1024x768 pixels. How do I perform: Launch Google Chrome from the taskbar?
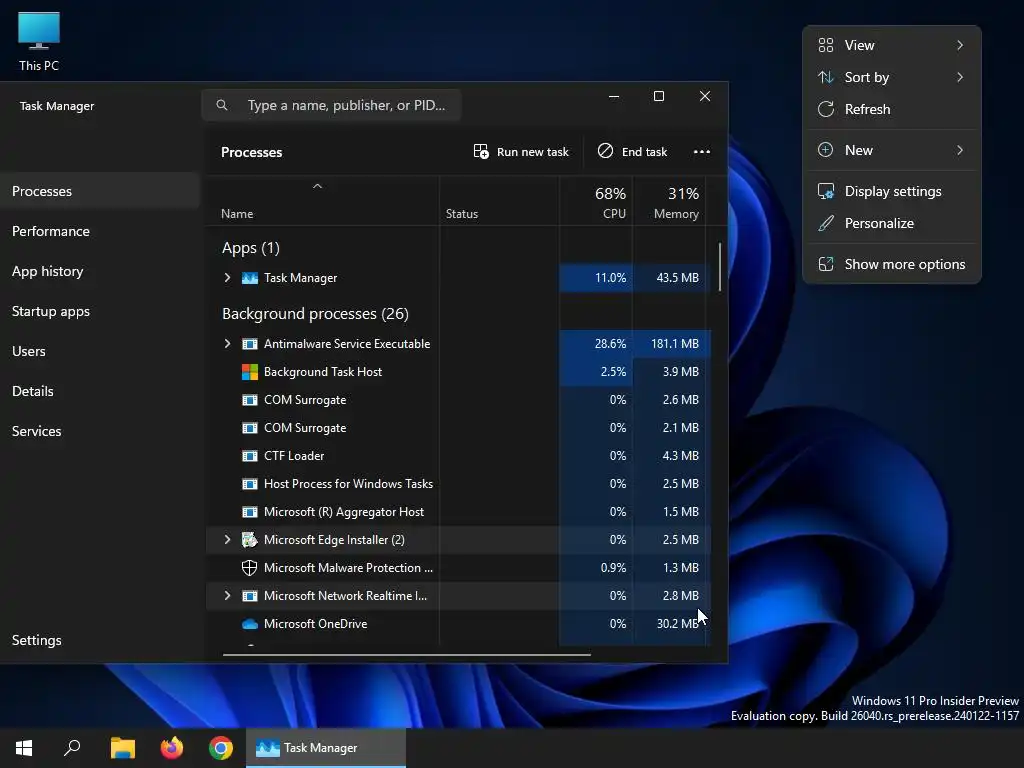(221, 748)
